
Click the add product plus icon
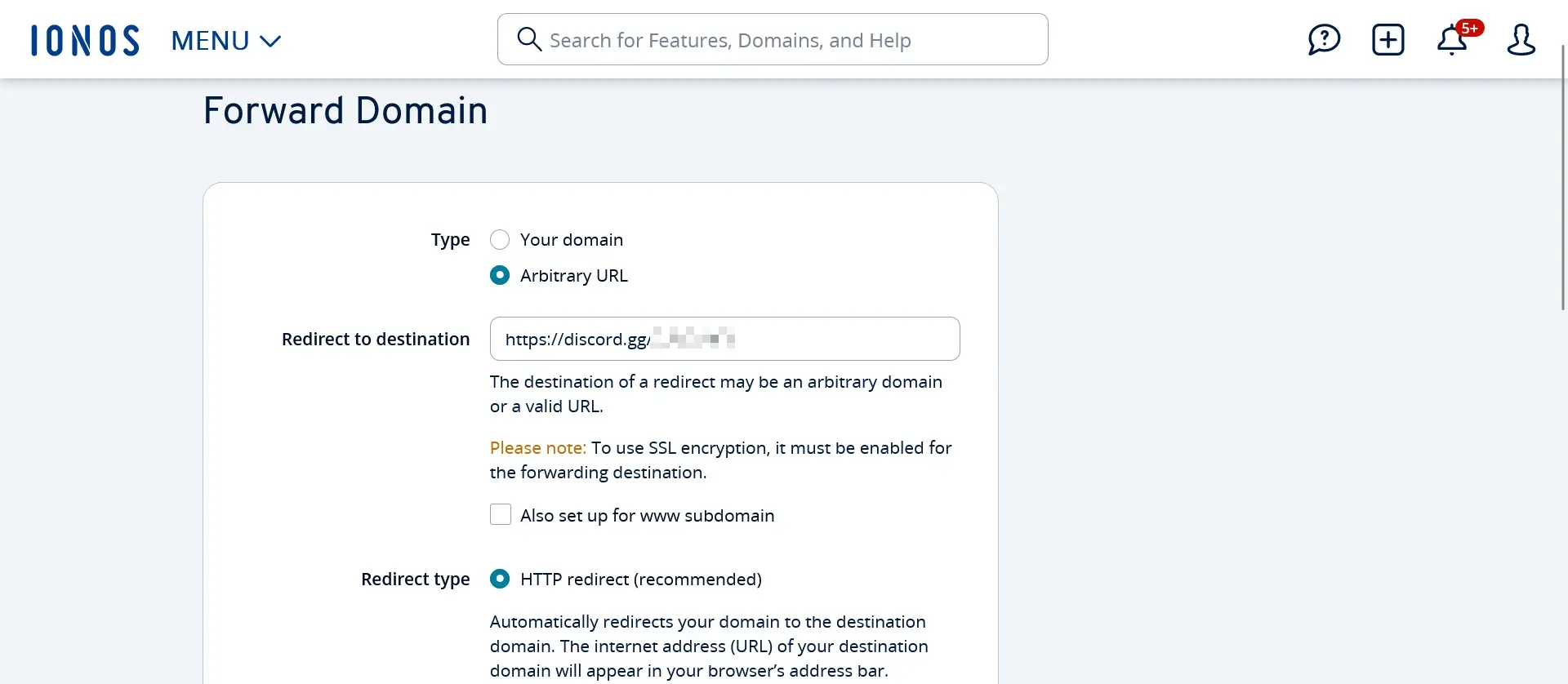tap(1388, 39)
